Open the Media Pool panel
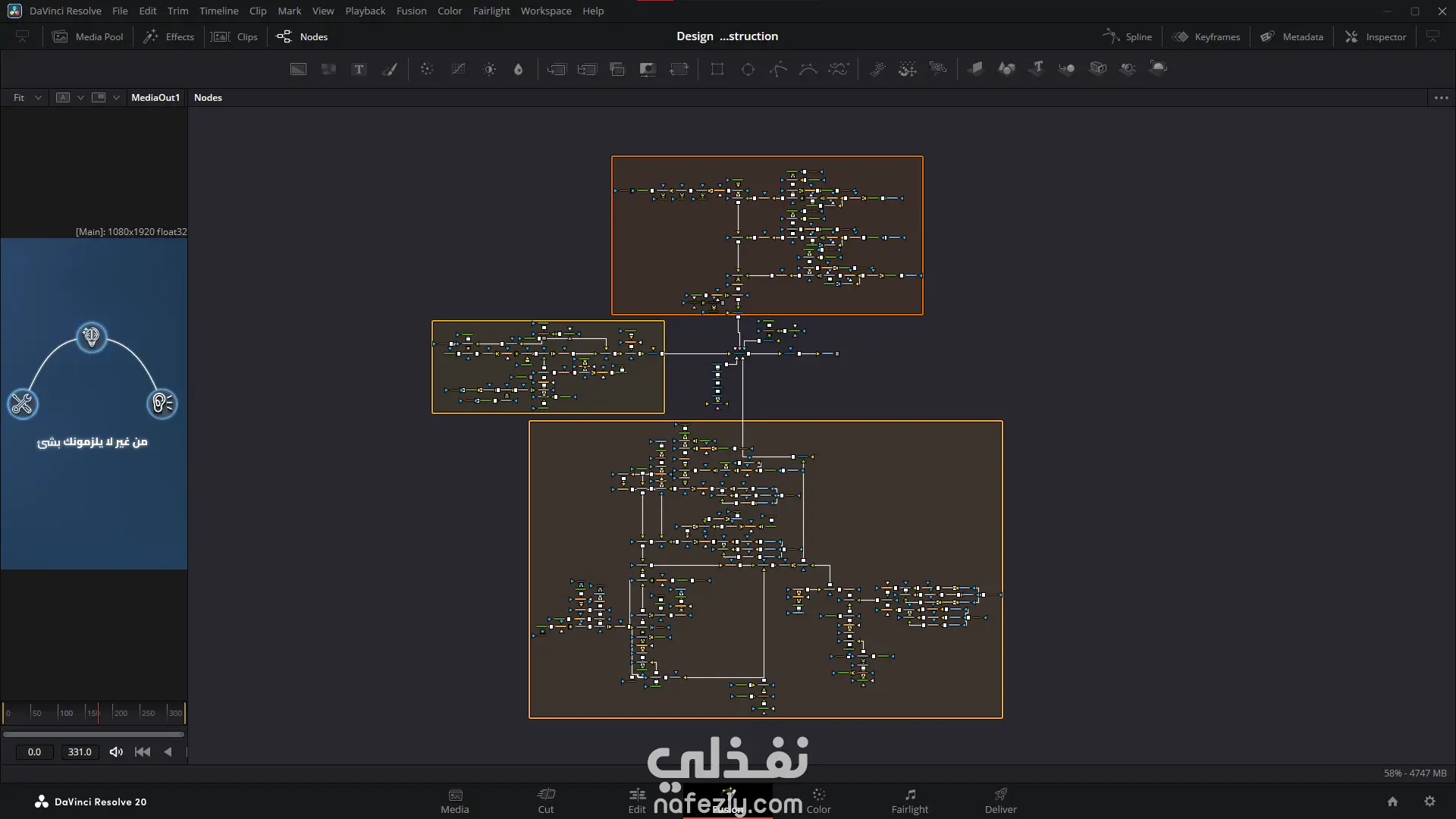Screen dimensions: 1456x819 click(88, 36)
